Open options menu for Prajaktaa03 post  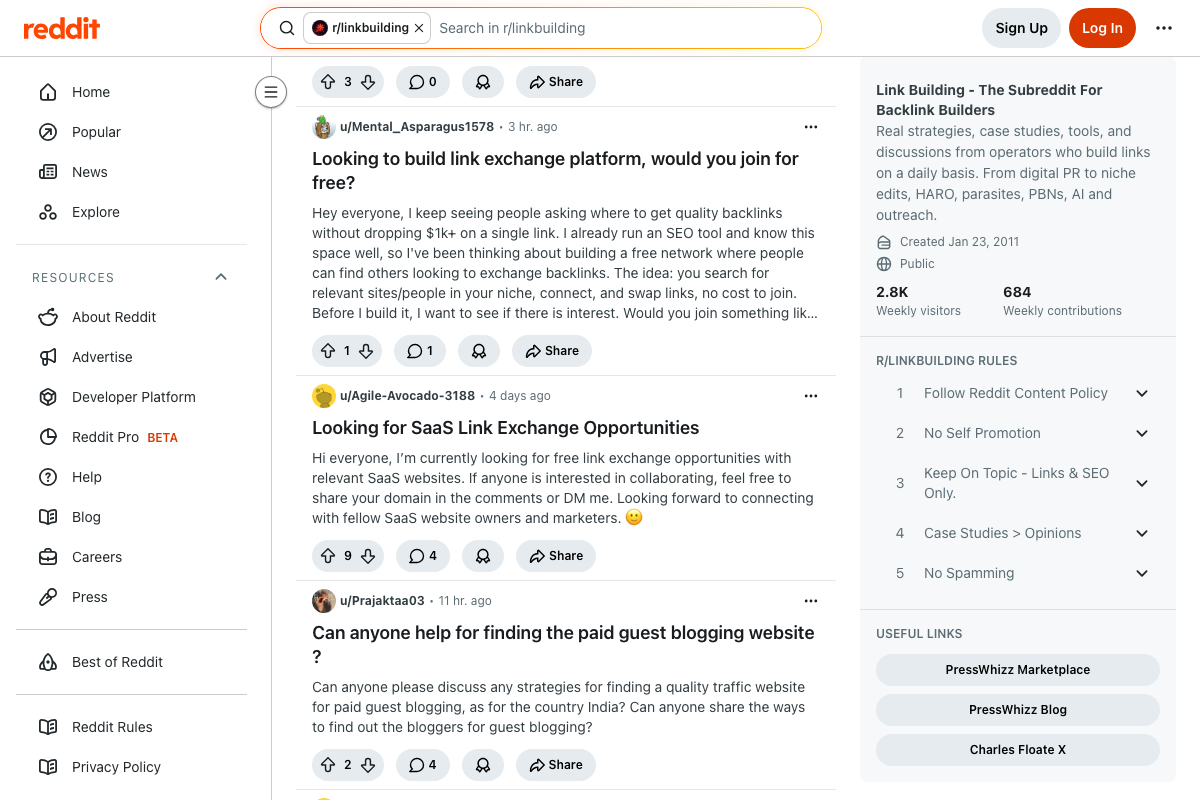click(811, 601)
